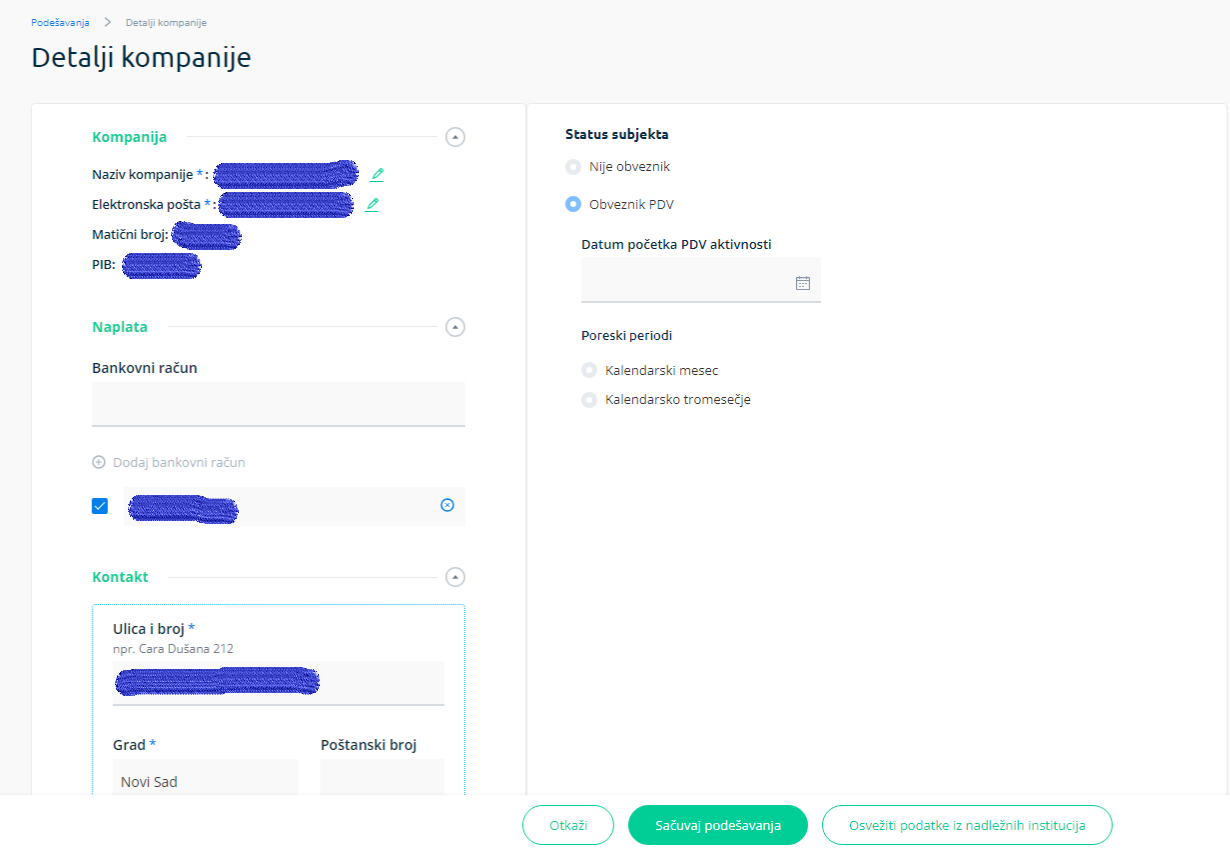Collapse the Kompanija section
1230x848 pixels.
[455, 137]
